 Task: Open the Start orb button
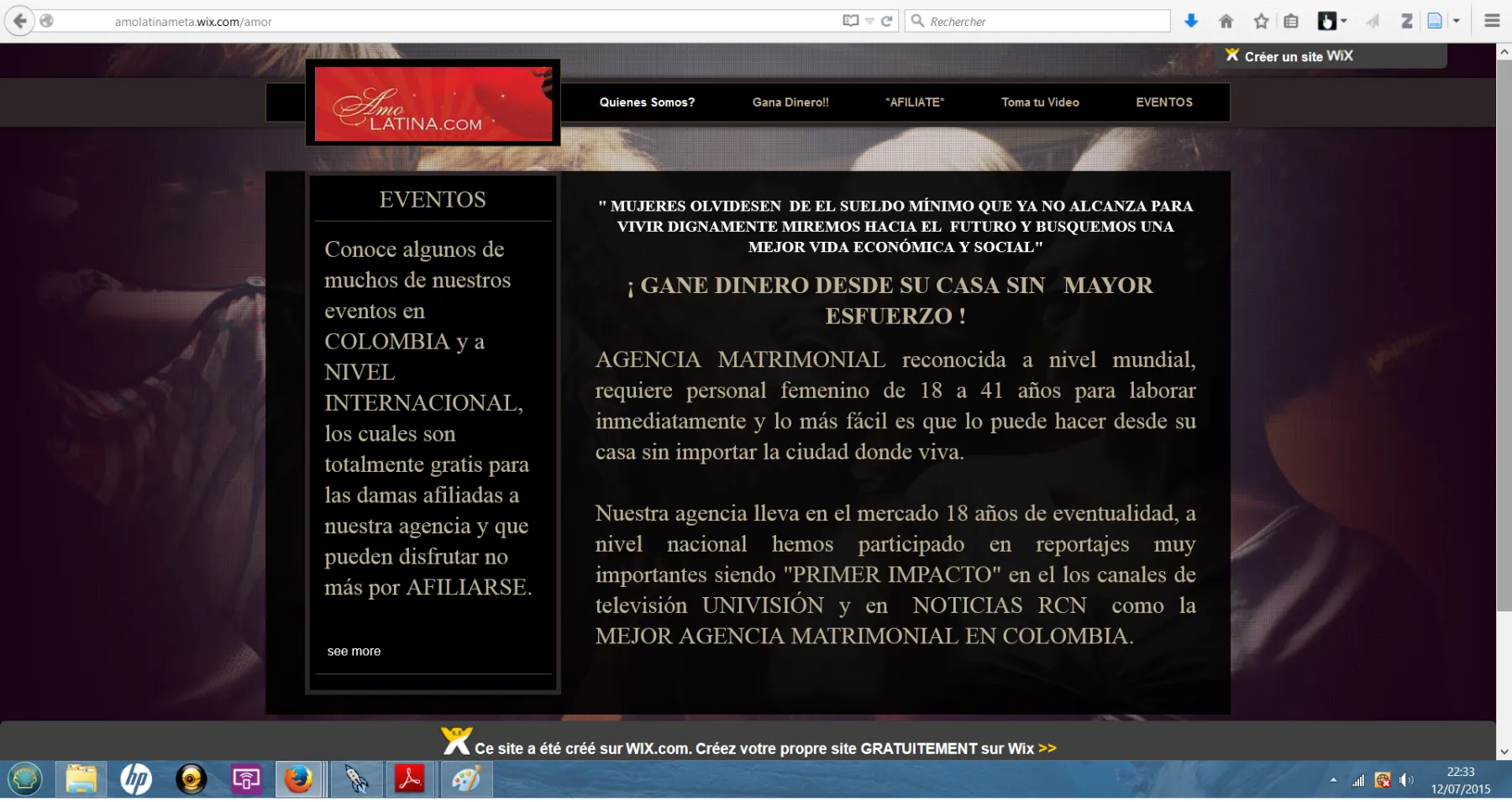[25, 779]
